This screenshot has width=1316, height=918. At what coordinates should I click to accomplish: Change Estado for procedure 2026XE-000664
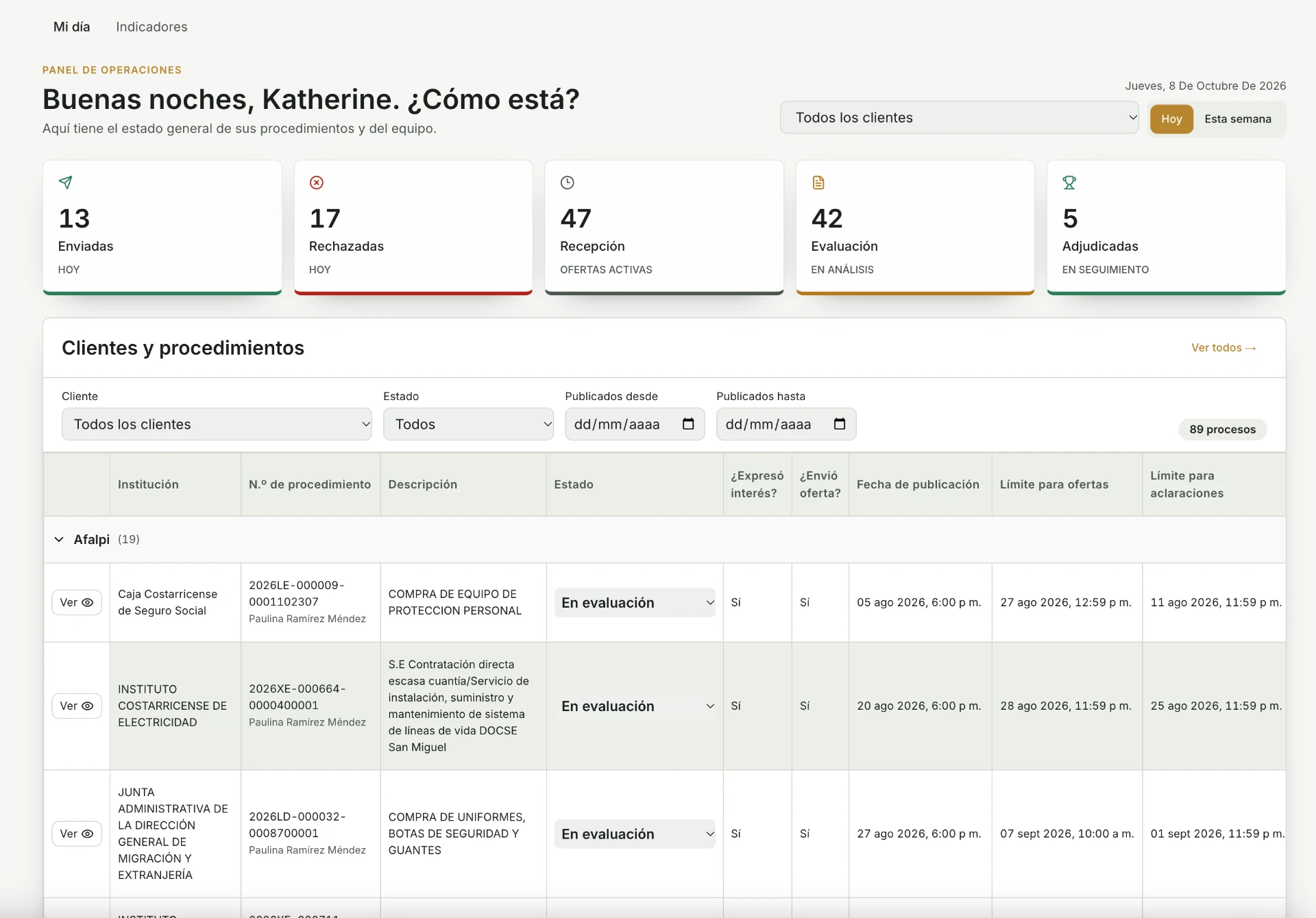coord(635,706)
